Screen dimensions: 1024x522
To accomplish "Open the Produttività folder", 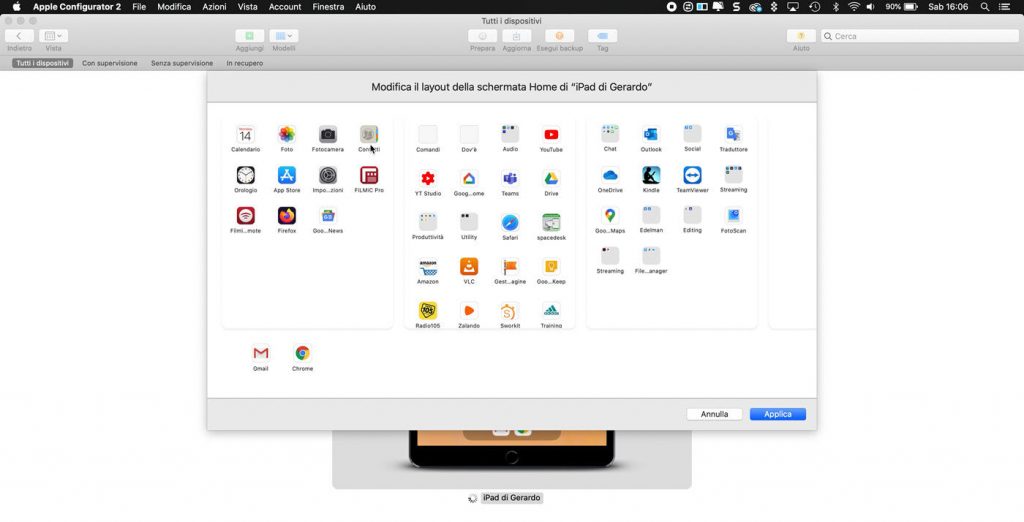I will click(x=428, y=222).
